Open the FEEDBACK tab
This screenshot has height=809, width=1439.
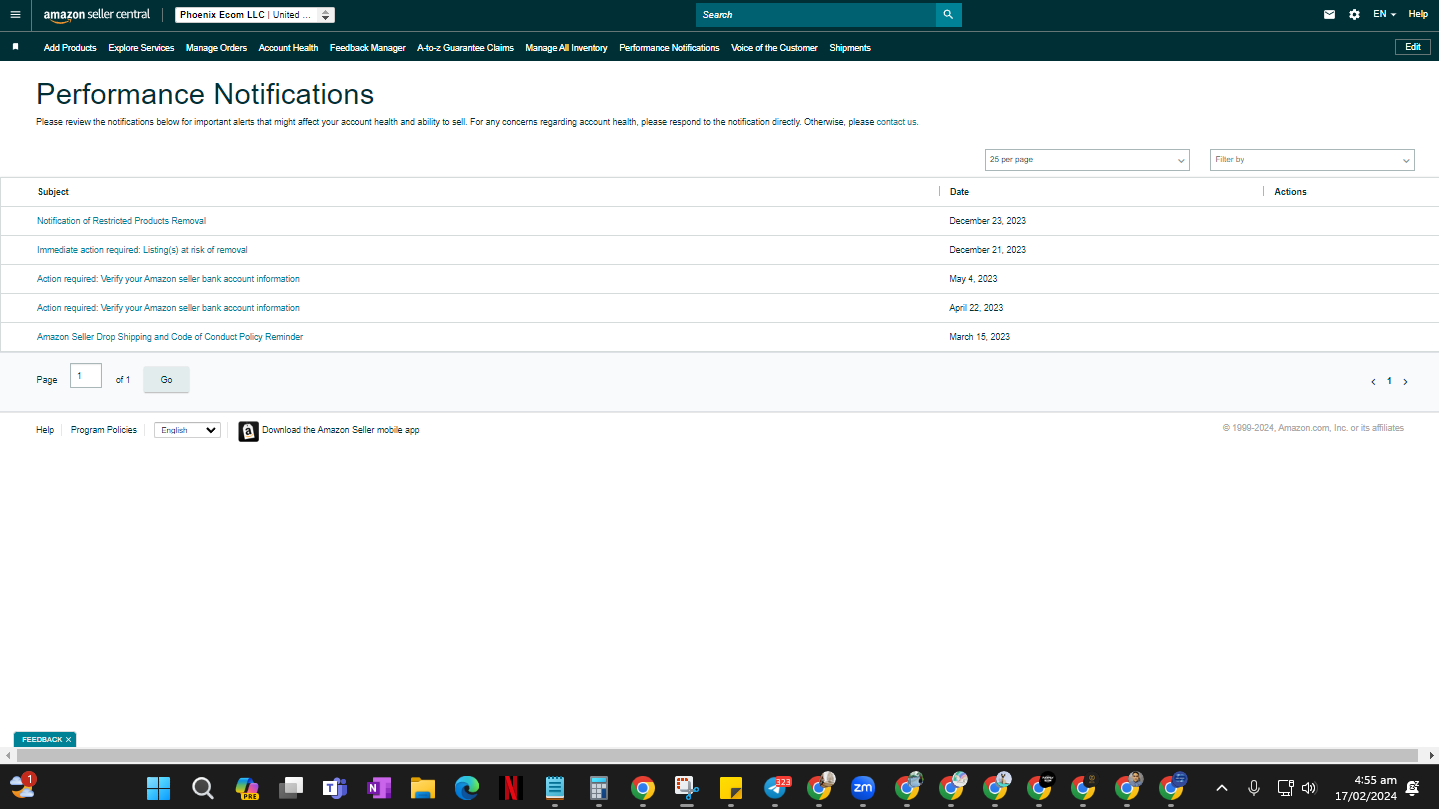tap(42, 740)
